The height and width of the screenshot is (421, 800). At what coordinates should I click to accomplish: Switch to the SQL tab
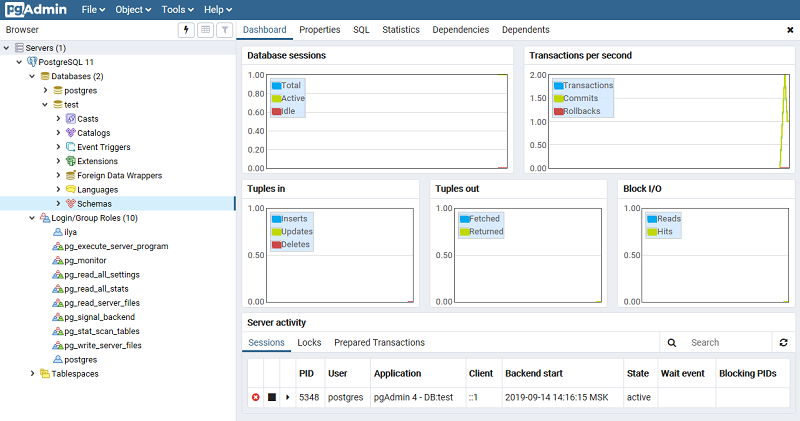pyautogui.click(x=361, y=30)
